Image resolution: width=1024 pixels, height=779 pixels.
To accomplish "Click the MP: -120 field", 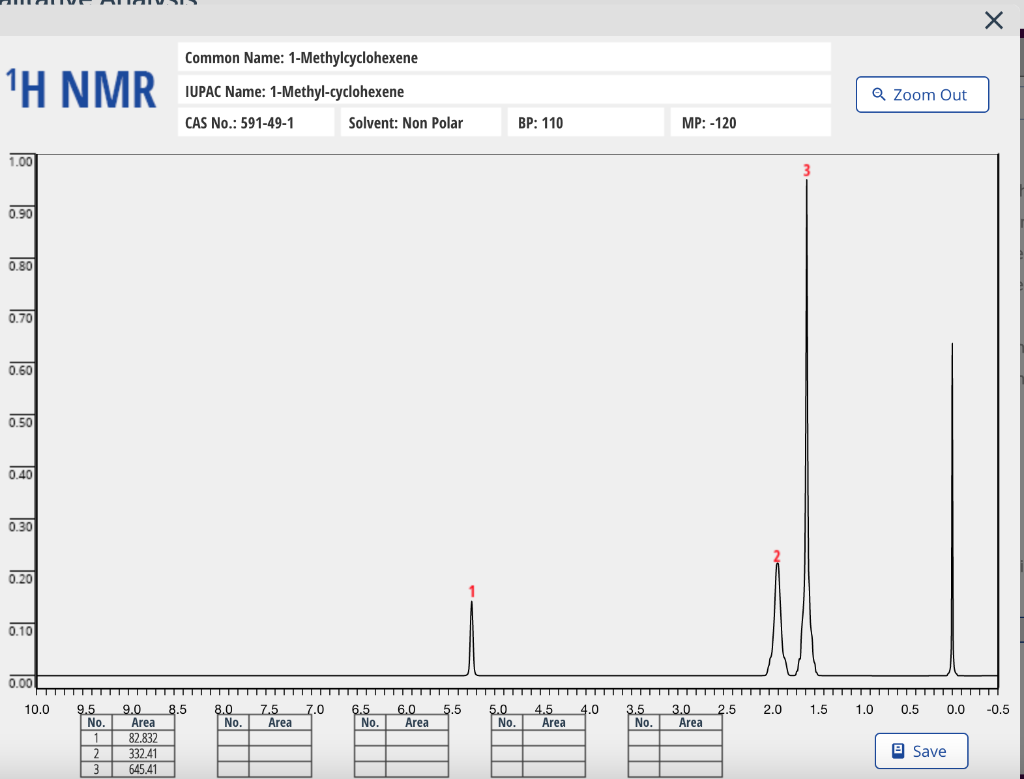I will coord(750,123).
